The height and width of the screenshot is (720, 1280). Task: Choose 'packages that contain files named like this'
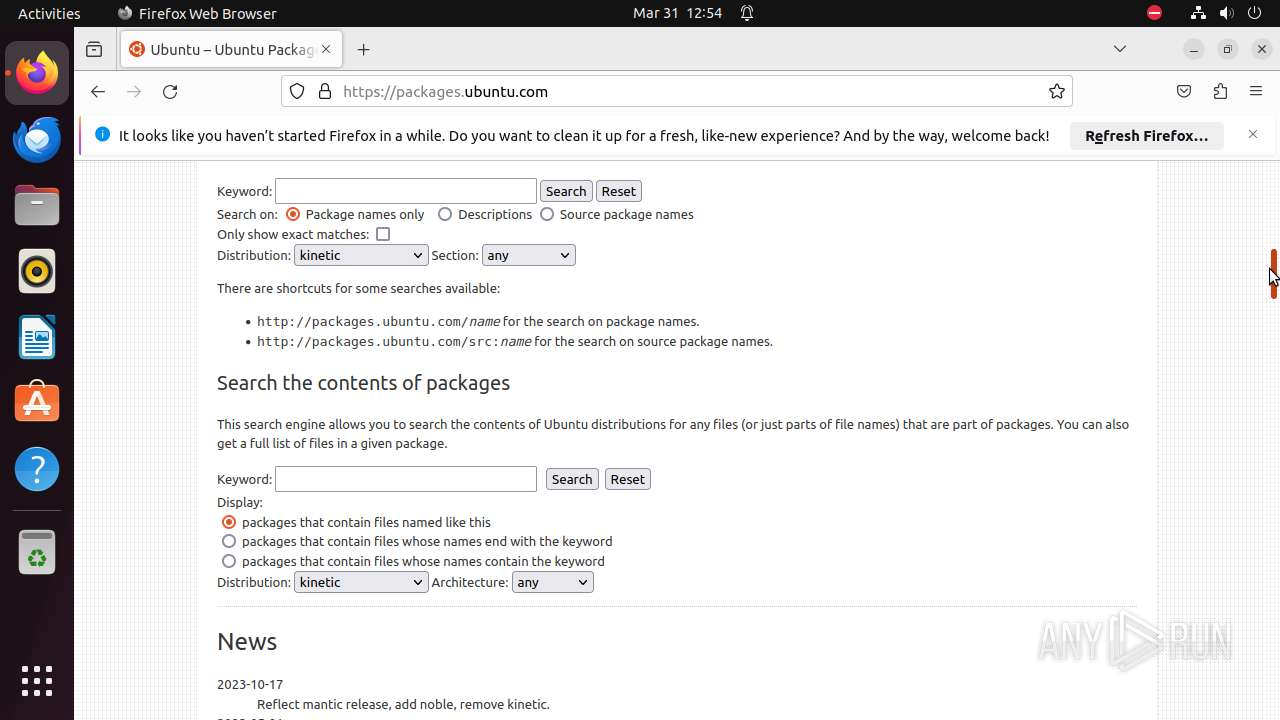(x=229, y=522)
